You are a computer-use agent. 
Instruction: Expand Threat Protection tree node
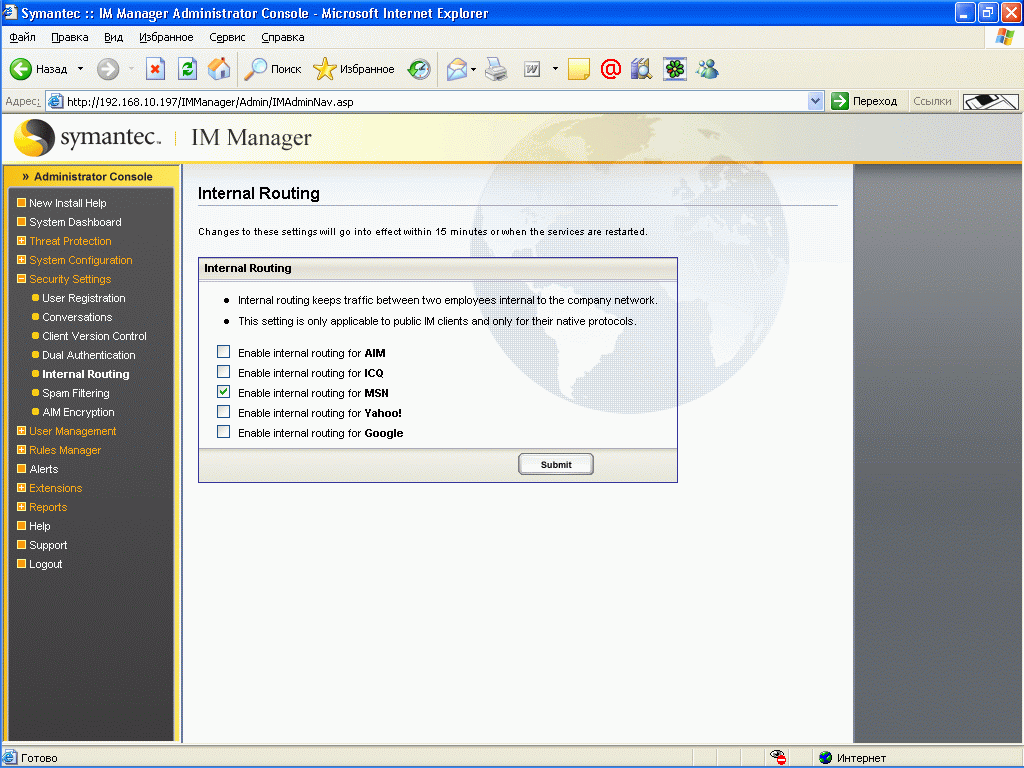click(22, 240)
